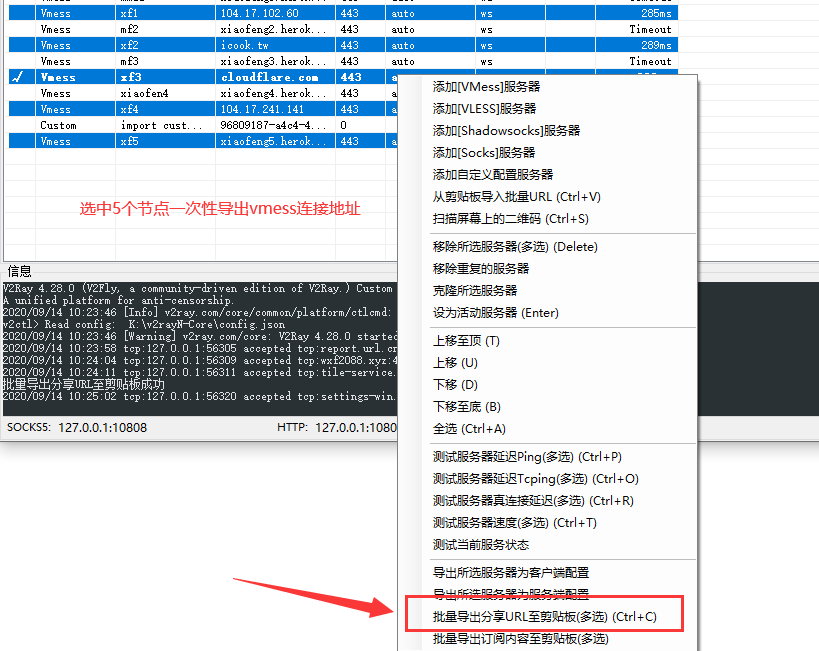Click the xiaofen4 alias cell
This screenshot has width=819, height=651.
tap(144, 94)
